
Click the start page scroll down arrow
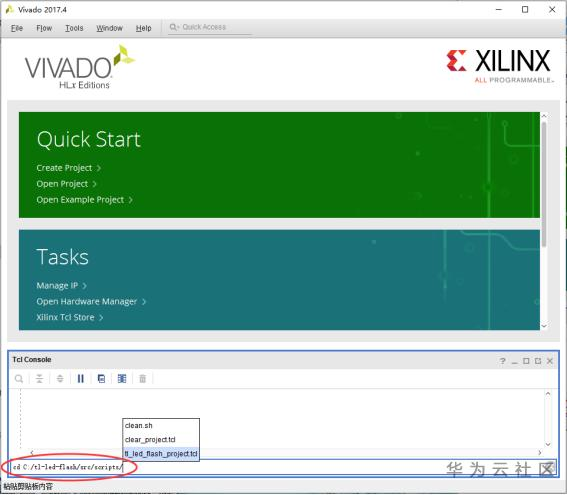[x=544, y=326]
